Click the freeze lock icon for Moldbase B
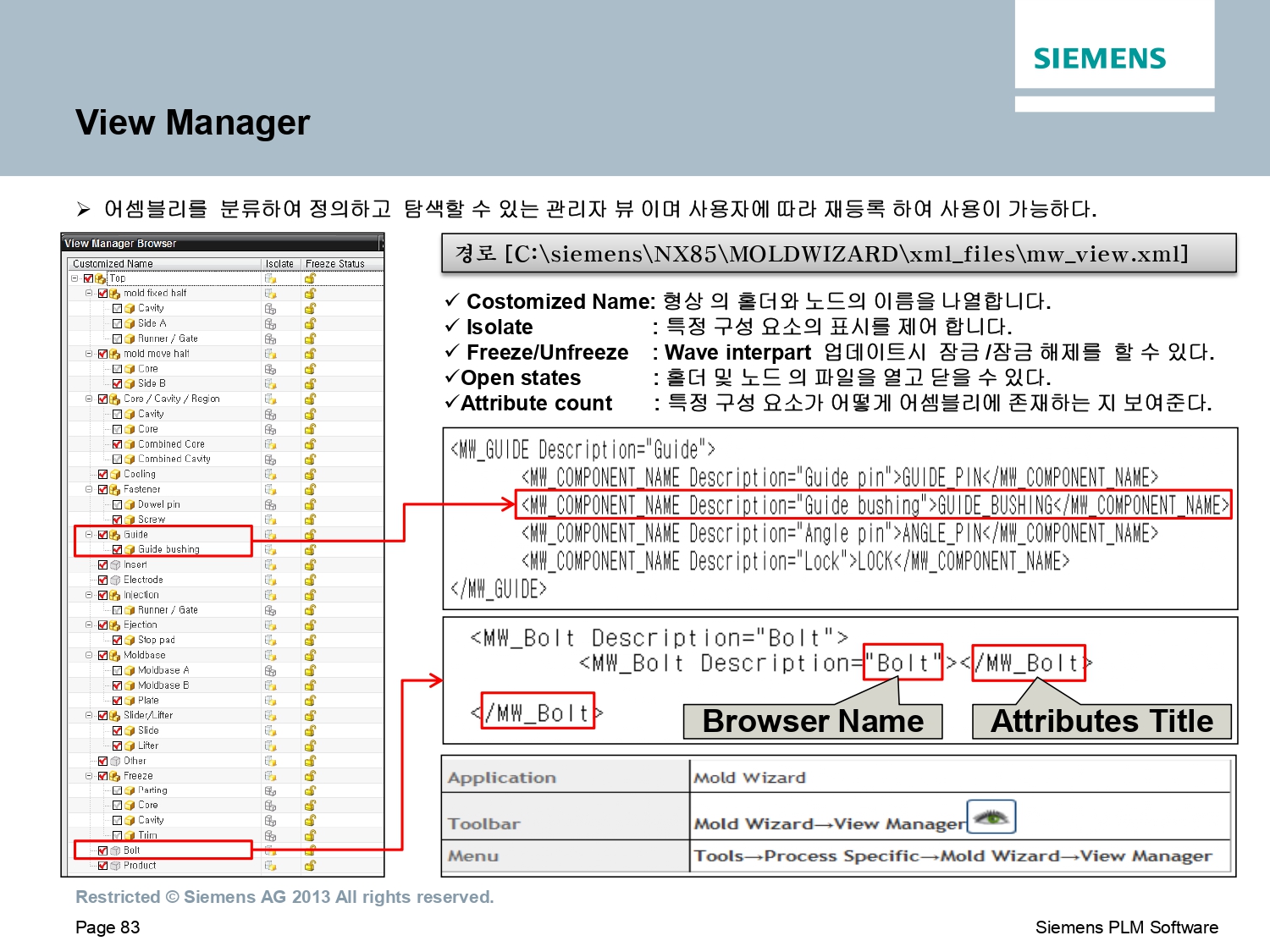1270x952 pixels. click(310, 685)
